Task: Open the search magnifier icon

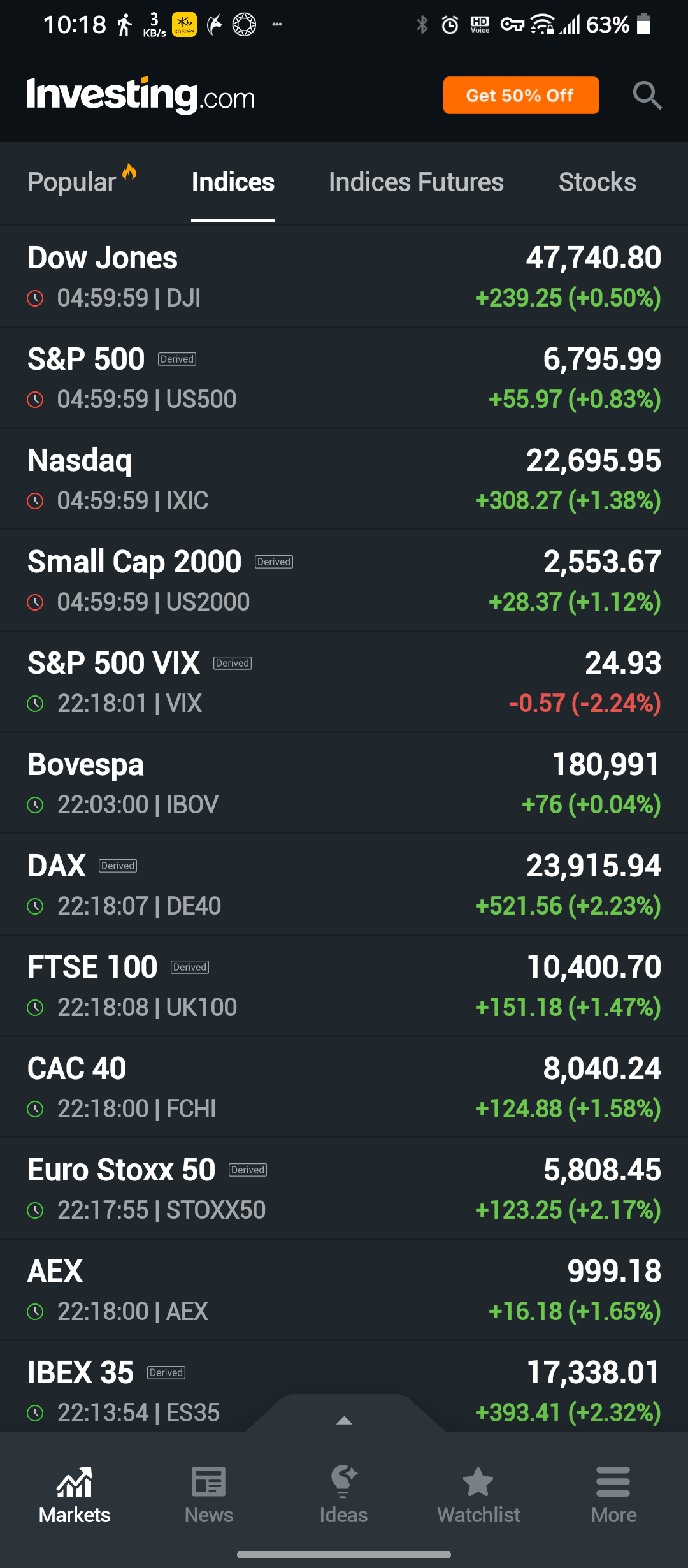Action: [x=647, y=96]
